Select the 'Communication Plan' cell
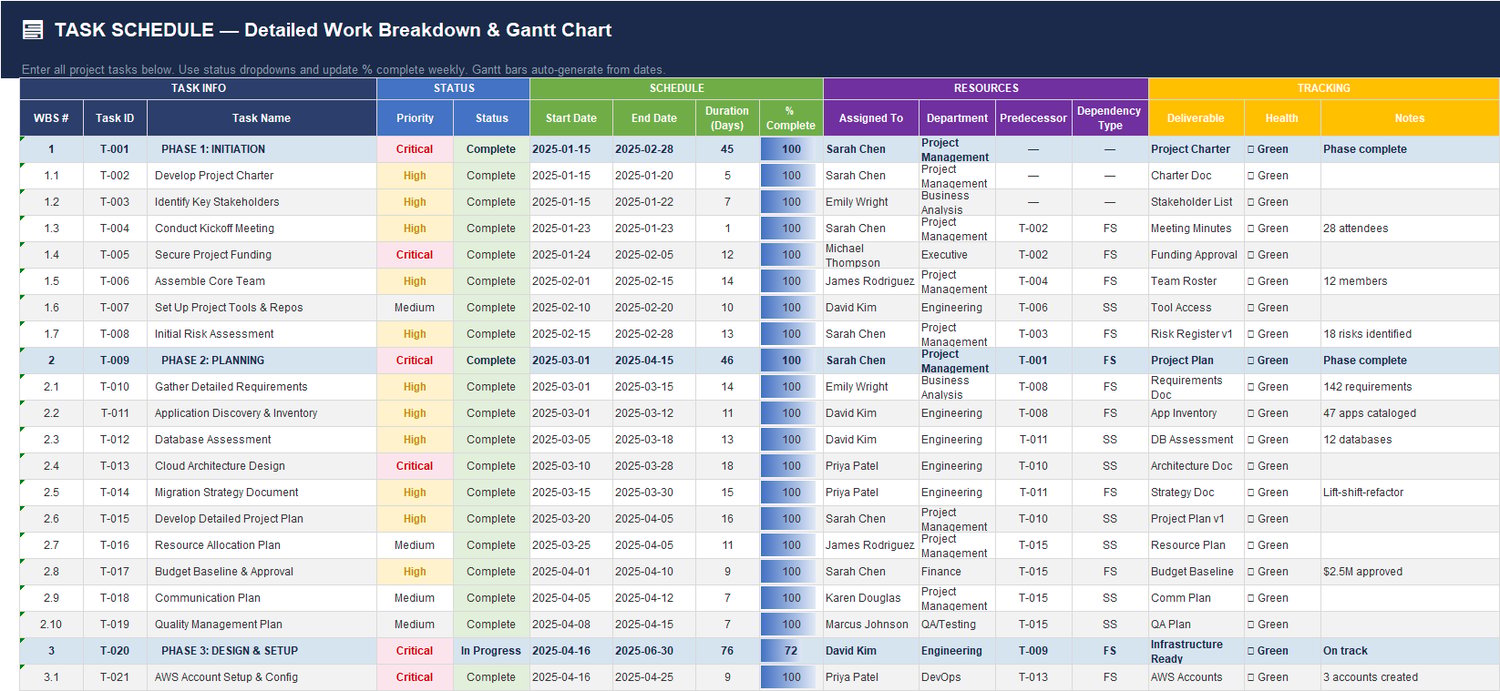Image resolution: width=1500 pixels, height=691 pixels. click(x=262, y=598)
